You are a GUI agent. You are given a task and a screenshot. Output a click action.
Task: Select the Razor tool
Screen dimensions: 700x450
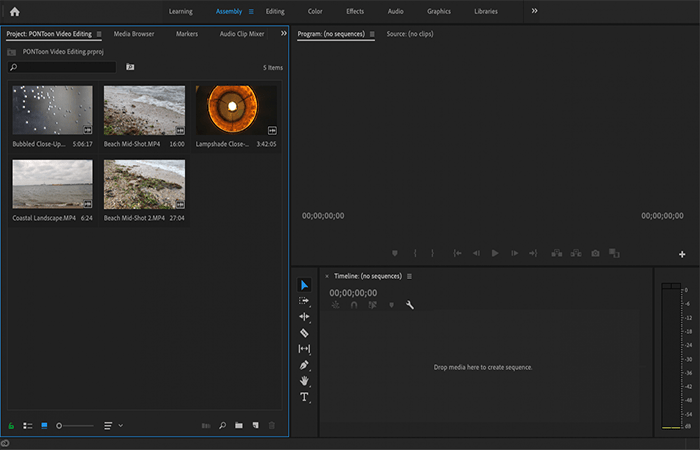coord(304,333)
